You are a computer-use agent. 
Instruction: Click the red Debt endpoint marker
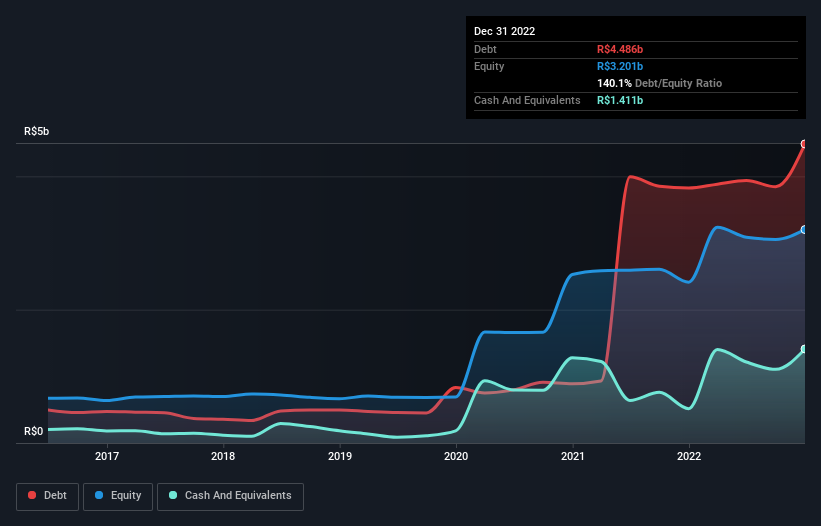pyautogui.click(x=804, y=144)
